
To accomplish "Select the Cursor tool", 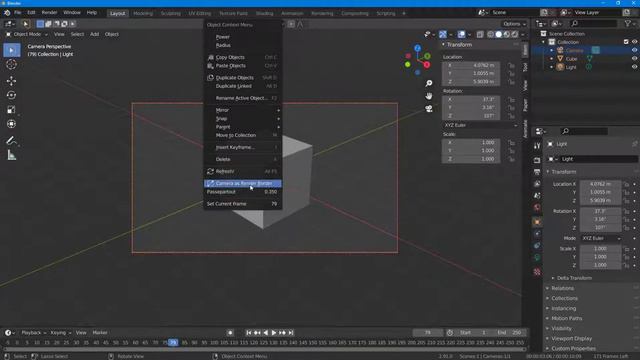I will pos(11,64).
